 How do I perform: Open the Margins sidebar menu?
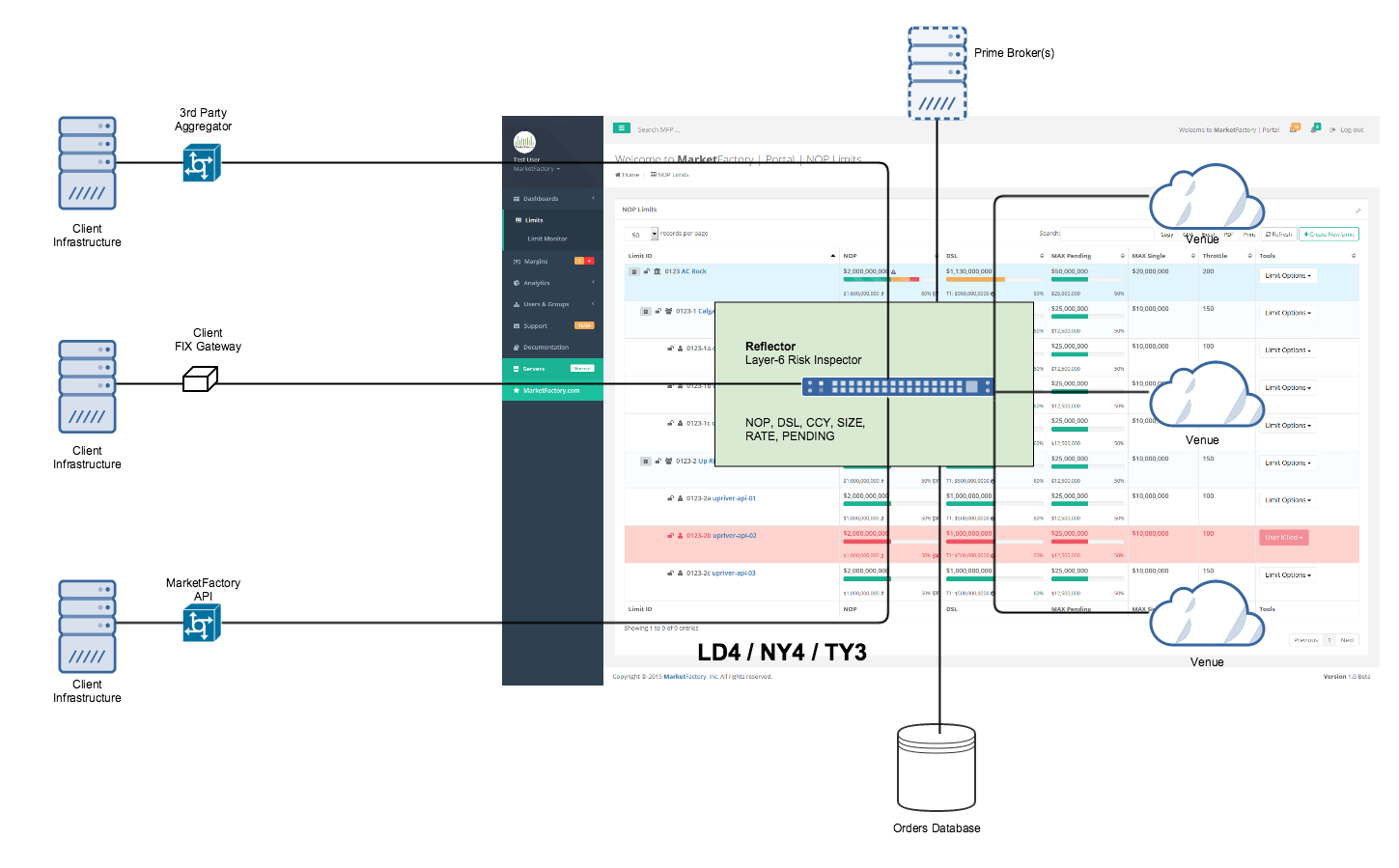(x=552, y=262)
